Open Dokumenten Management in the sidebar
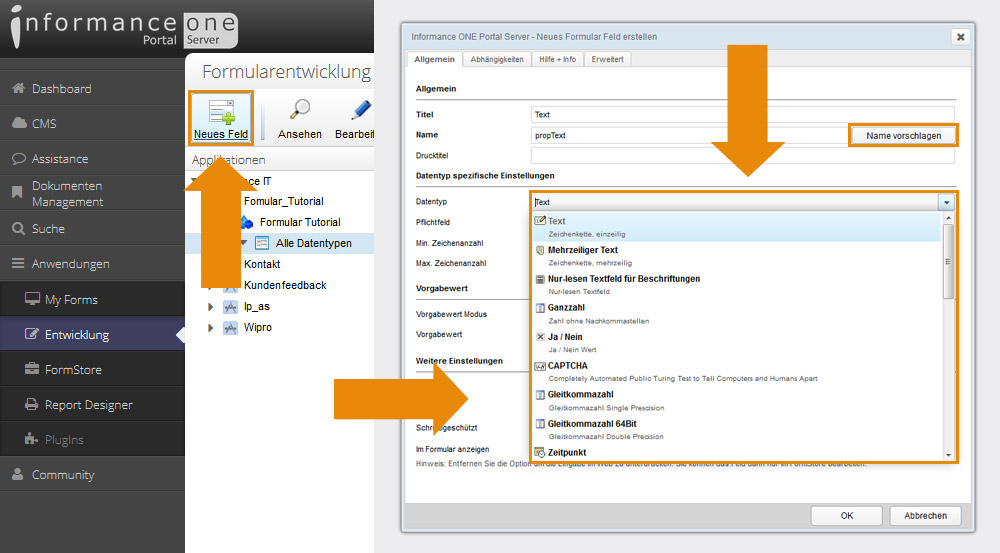 click(92, 193)
